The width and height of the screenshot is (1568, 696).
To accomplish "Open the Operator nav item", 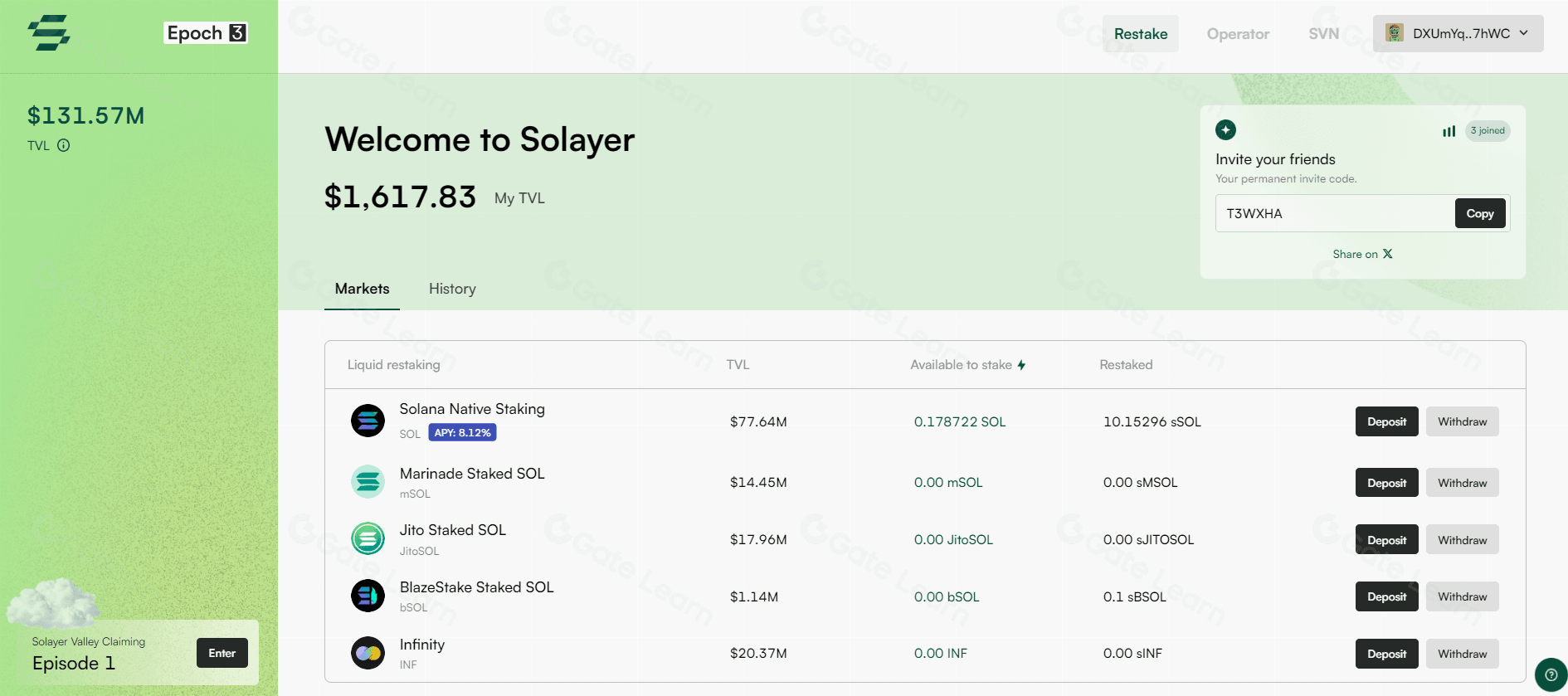I will [1238, 34].
